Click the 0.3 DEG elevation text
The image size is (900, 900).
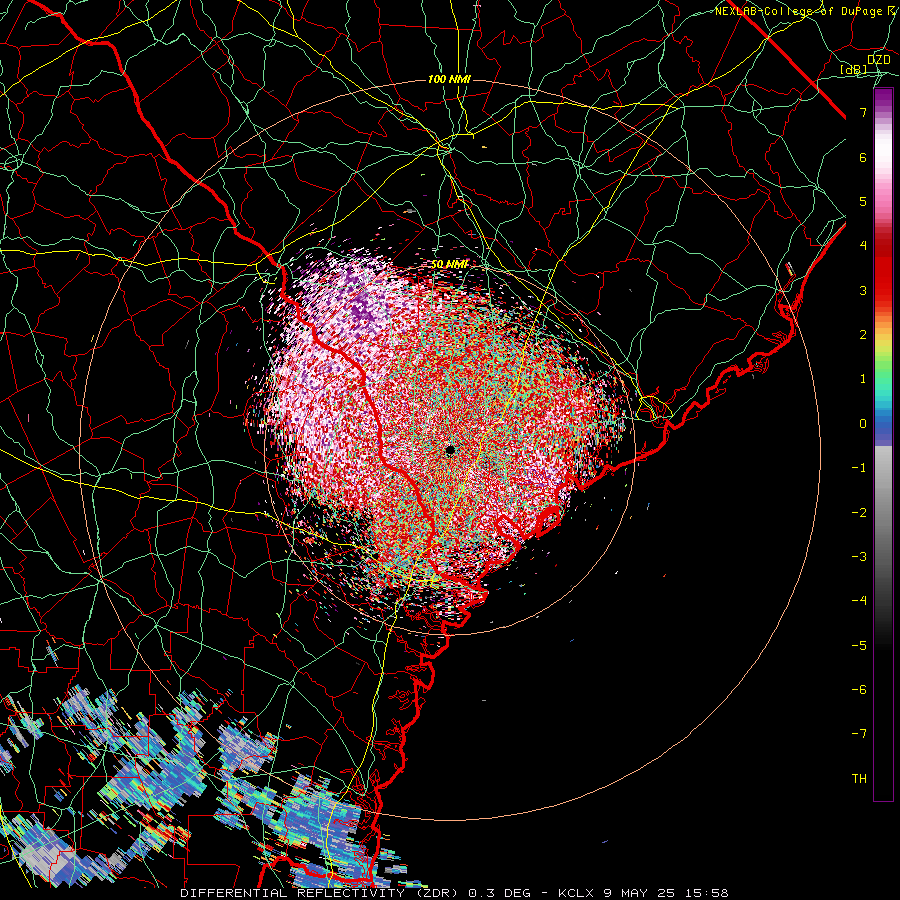(x=499, y=893)
